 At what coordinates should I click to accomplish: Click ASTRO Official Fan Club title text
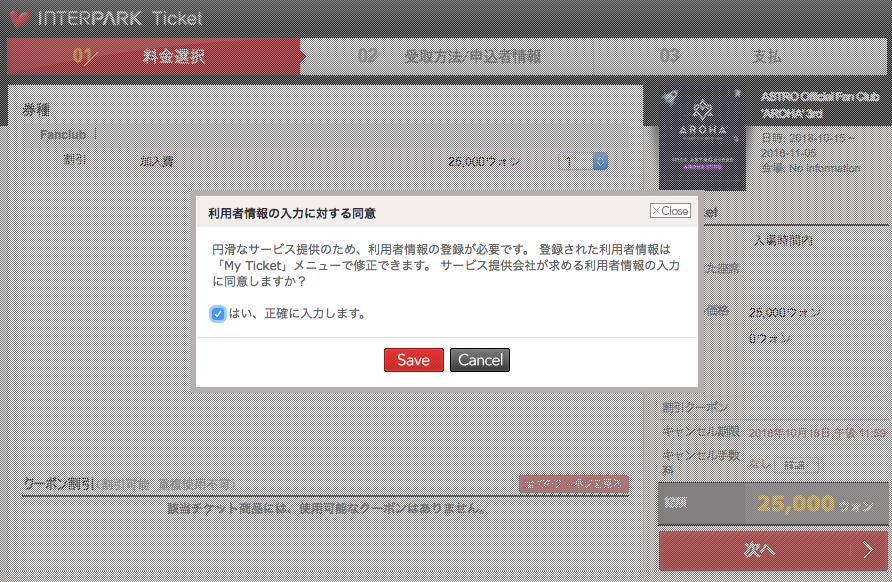[x=820, y=105]
